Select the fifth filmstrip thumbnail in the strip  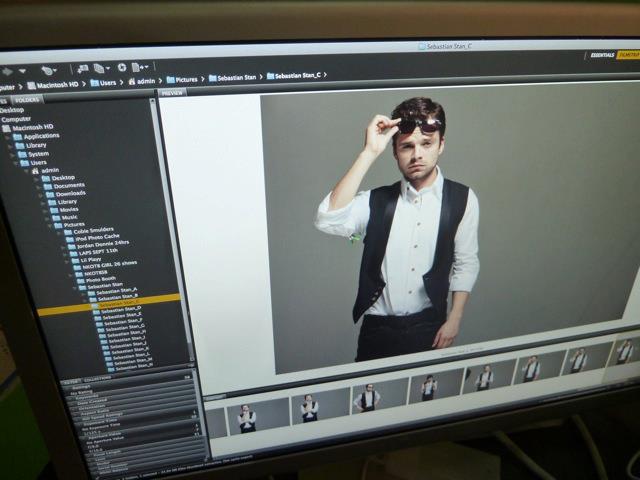488,377
